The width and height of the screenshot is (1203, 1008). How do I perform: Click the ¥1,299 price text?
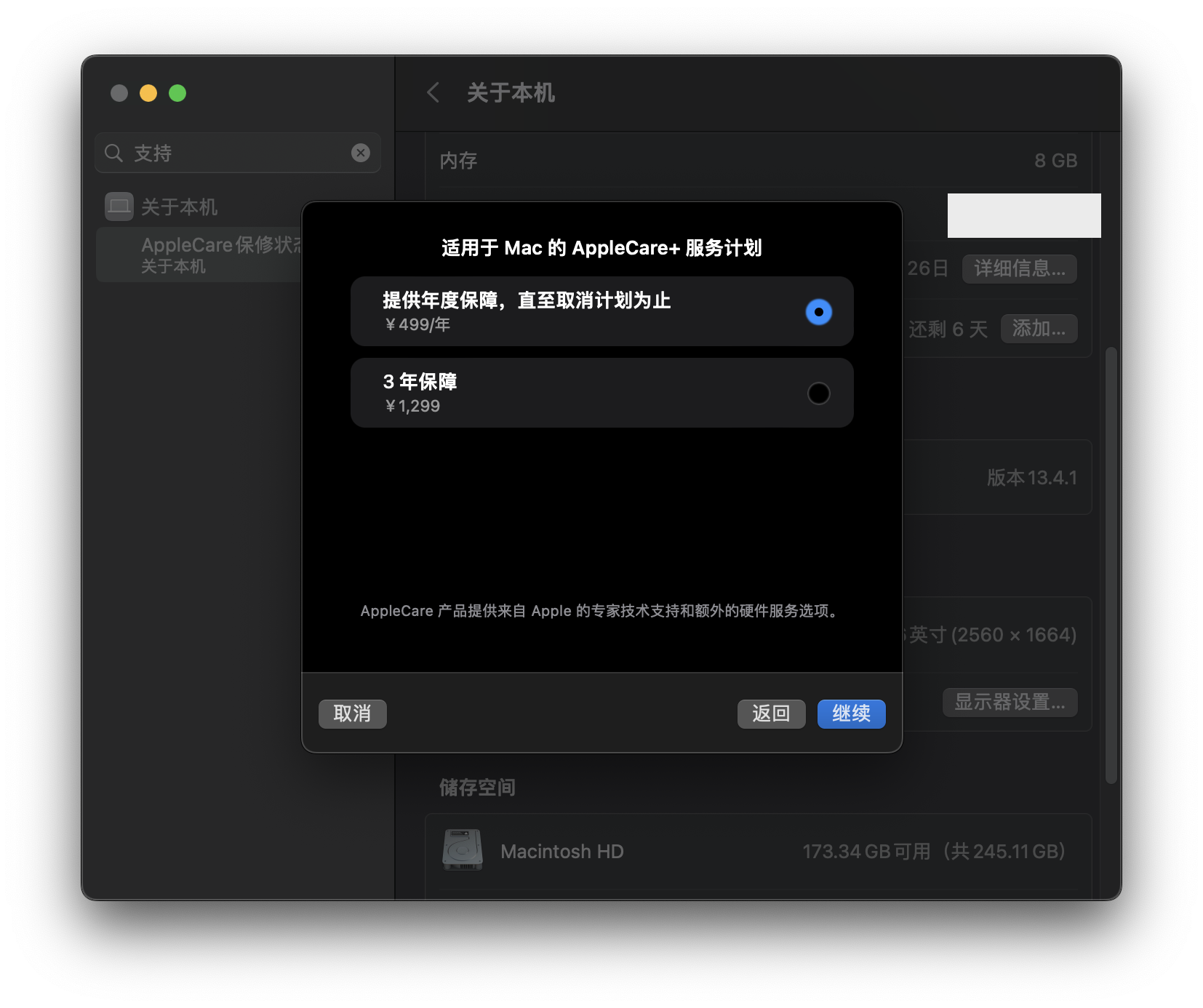[x=412, y=406]
